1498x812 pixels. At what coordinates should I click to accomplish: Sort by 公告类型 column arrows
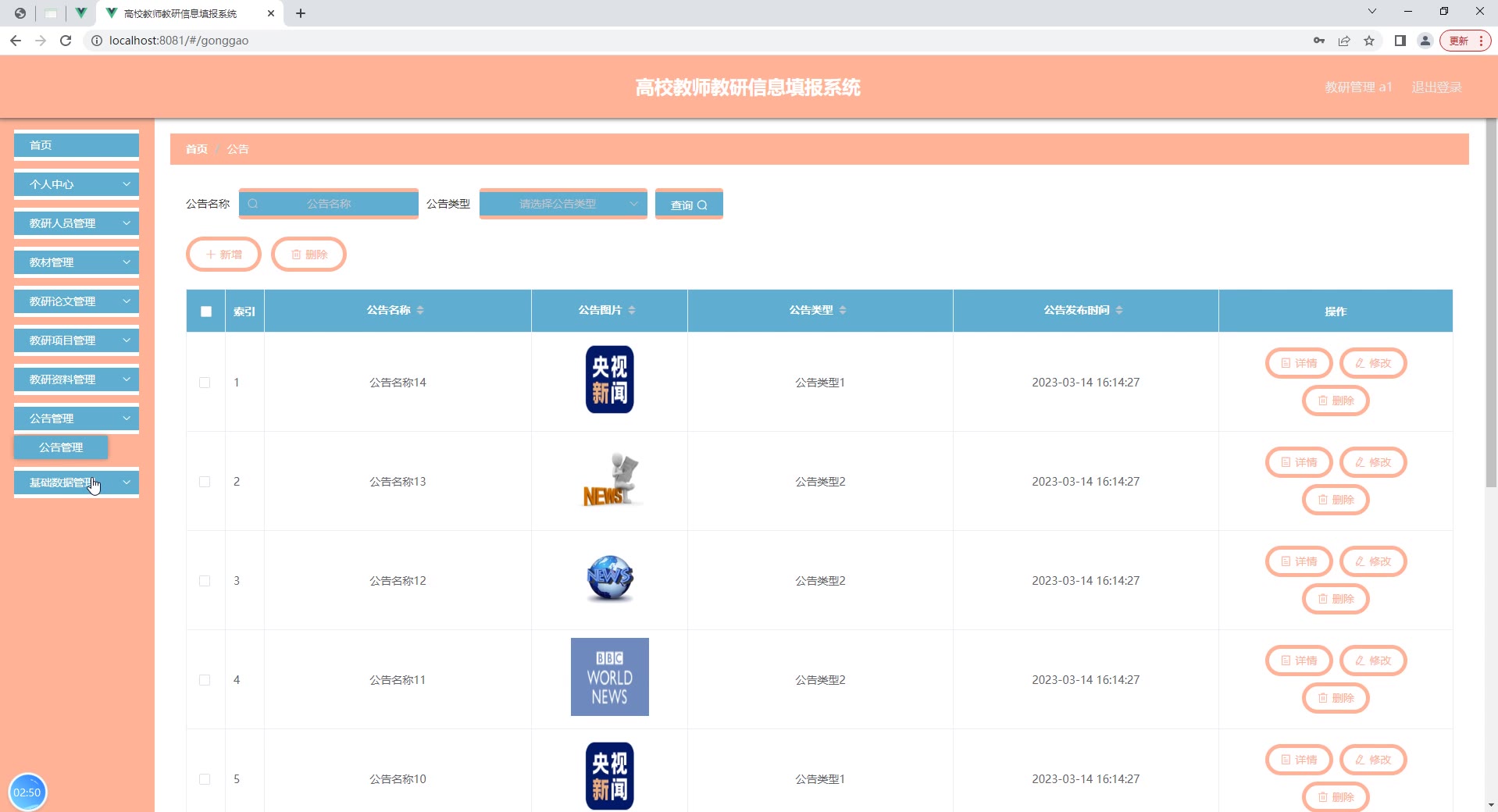click(843, 310)
